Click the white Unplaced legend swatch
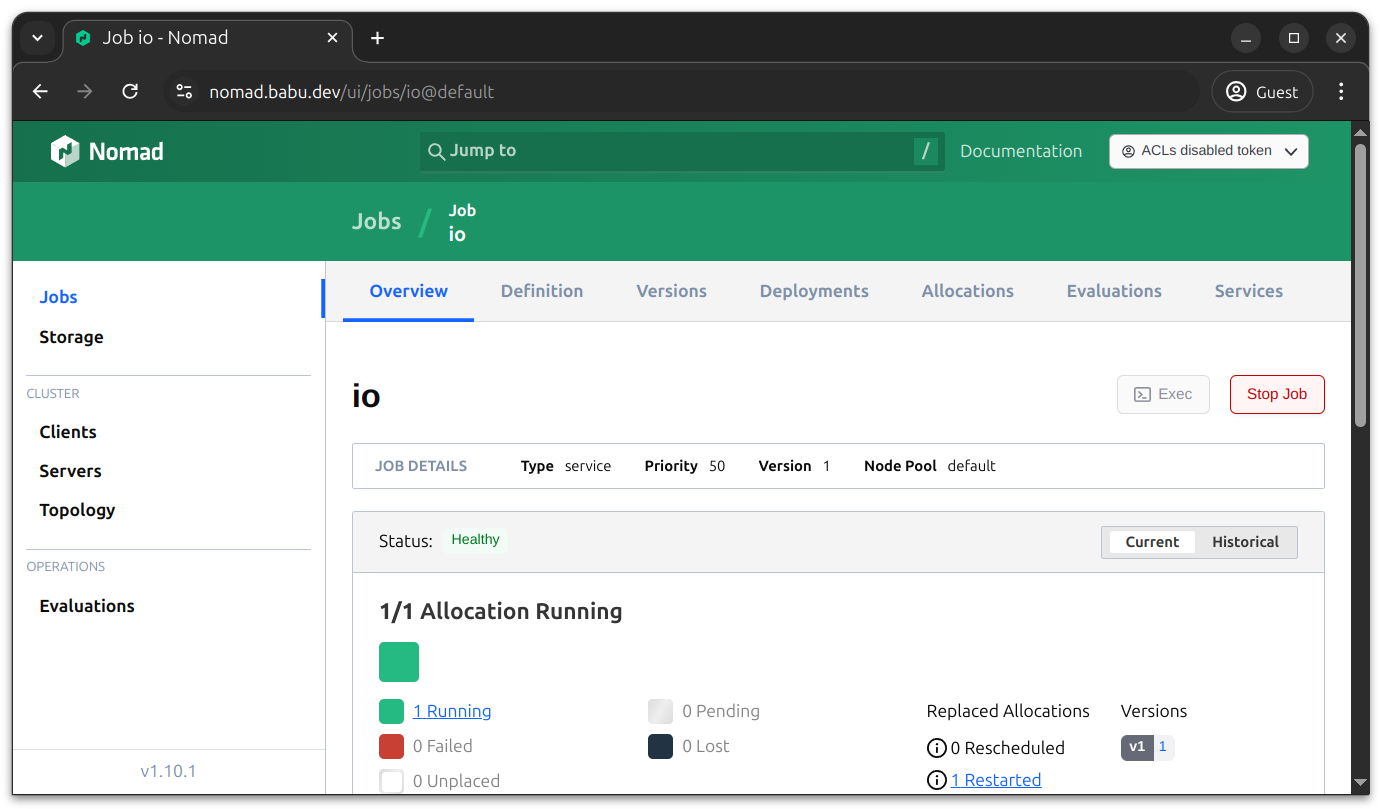This screenshot has width=1380, height=809. [x=391, y=781]
